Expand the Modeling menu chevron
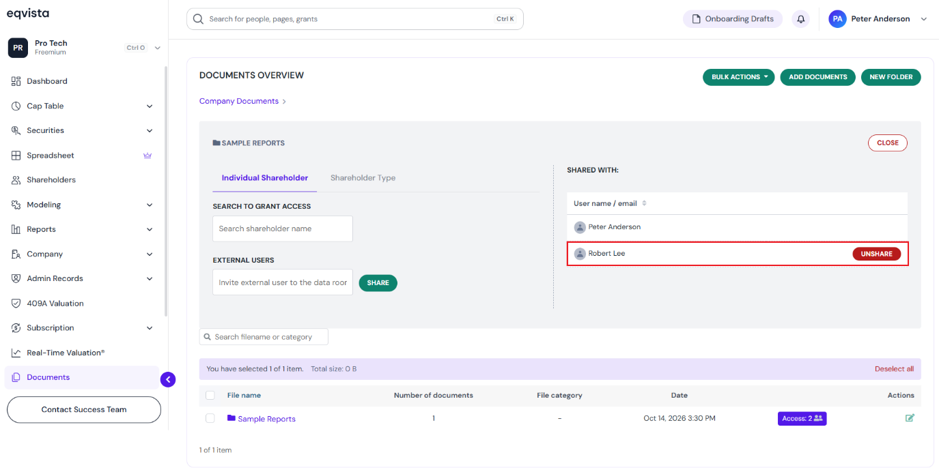This screenshot has height=470, width=939. tap(150, 205)
